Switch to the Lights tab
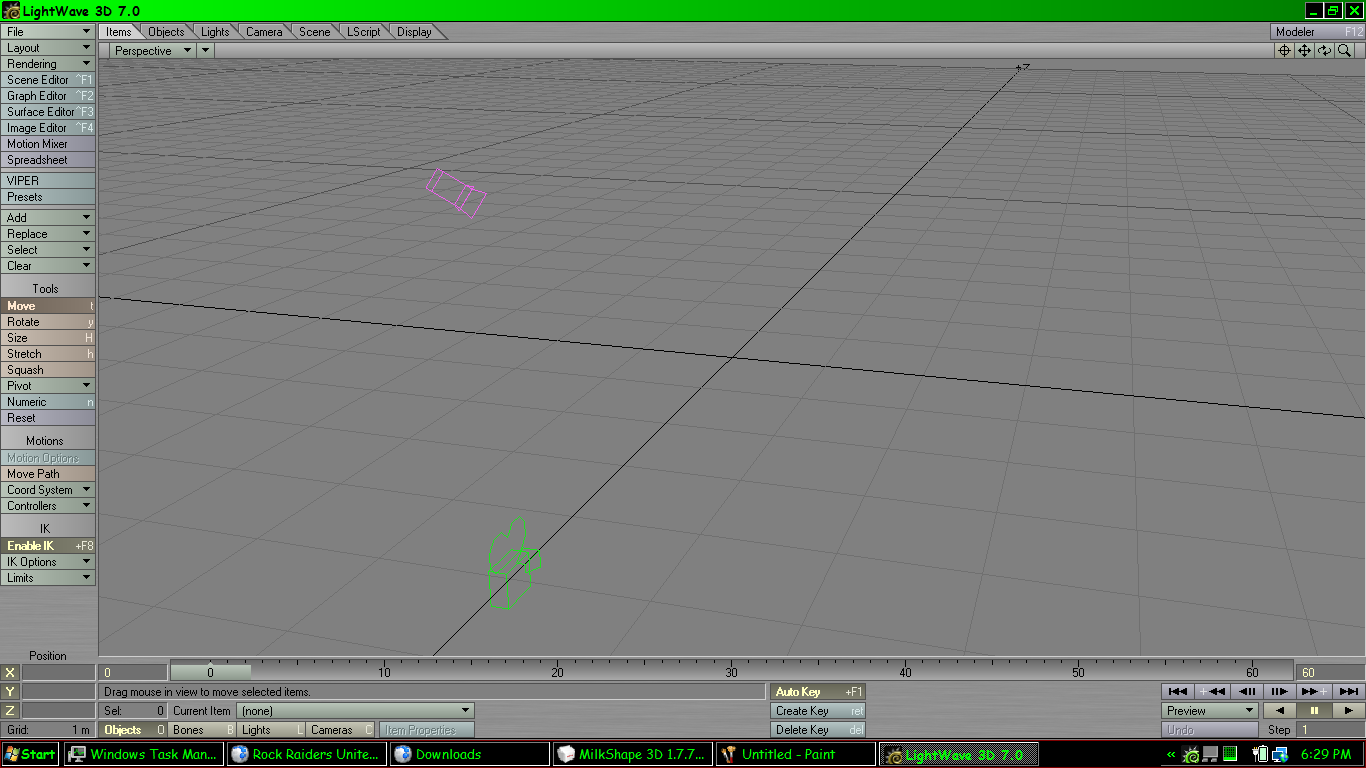 pyautogui.click(x=215, y=32)
